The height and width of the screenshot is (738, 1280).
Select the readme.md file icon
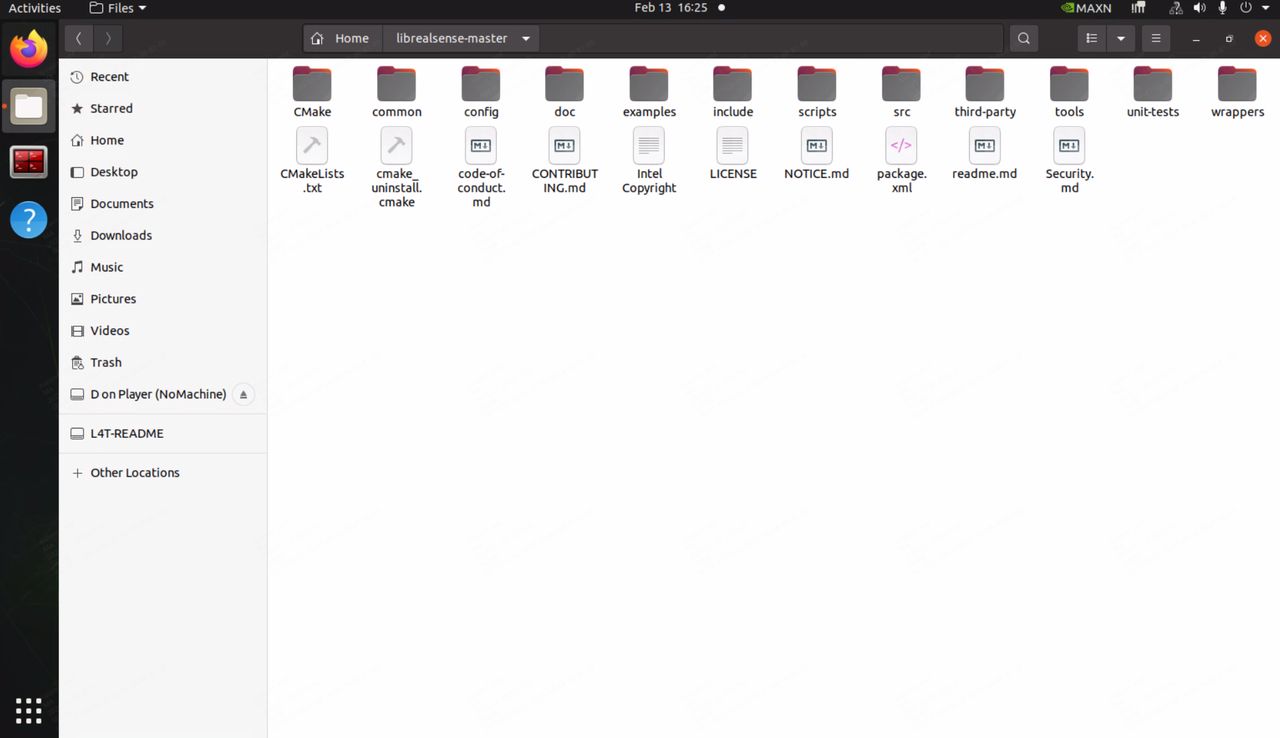[985, 146]
